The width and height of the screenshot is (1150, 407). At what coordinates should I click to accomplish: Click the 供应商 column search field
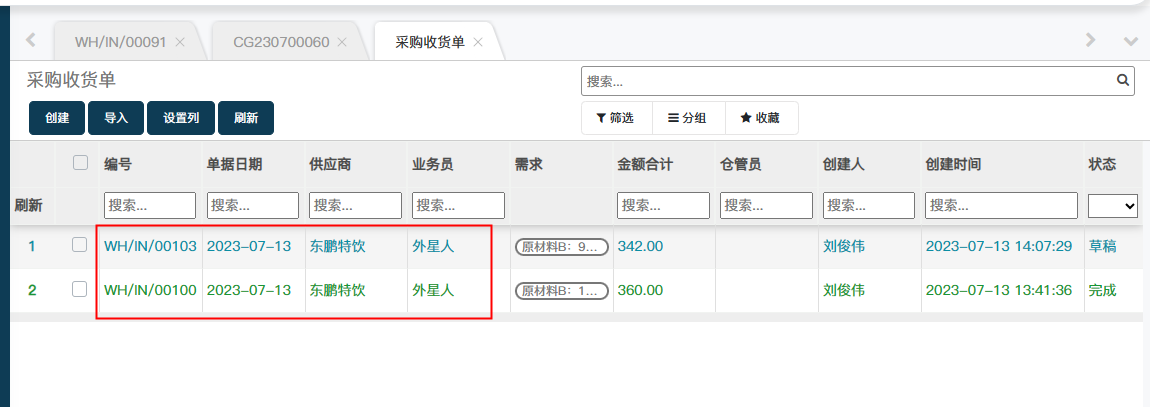click(x=355, y=205)
